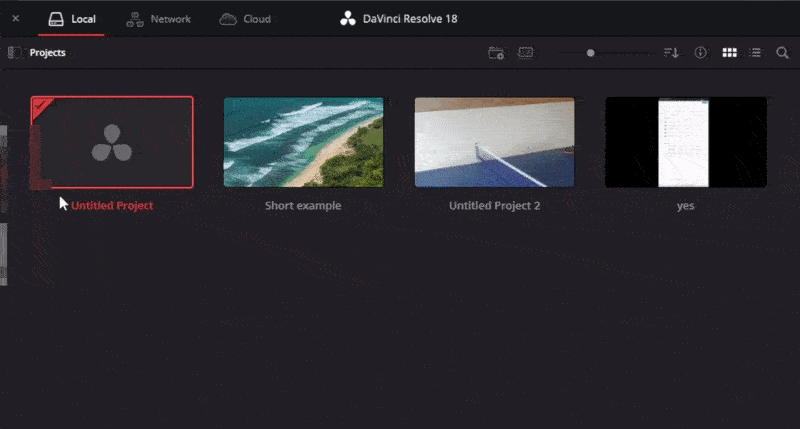Screen dimensions: 800x429
Task: Click the Untitled Project 2 name label
Action: coord(494,206)
